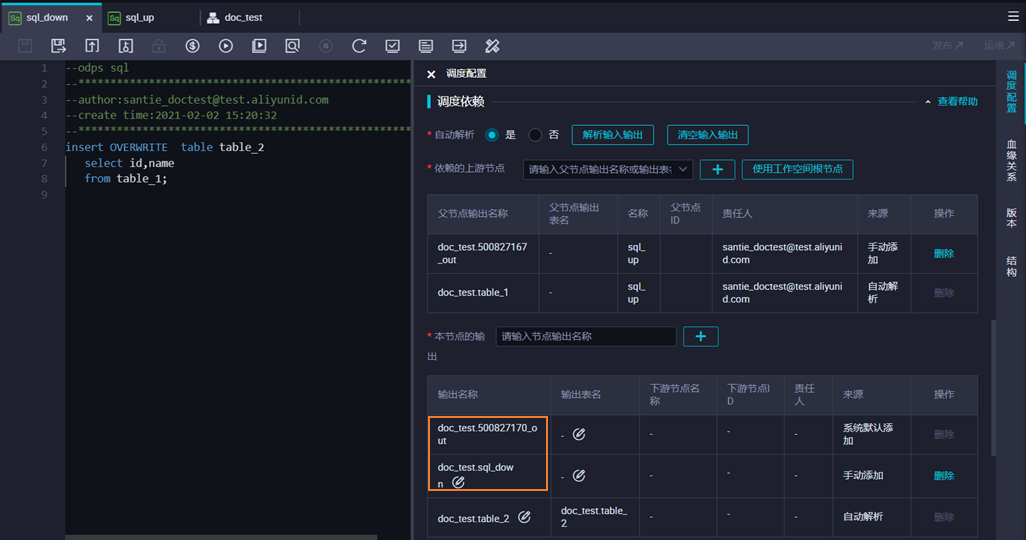Open 调度配置 side tab
The image size is (1026, 540).
coord(1011,92)
